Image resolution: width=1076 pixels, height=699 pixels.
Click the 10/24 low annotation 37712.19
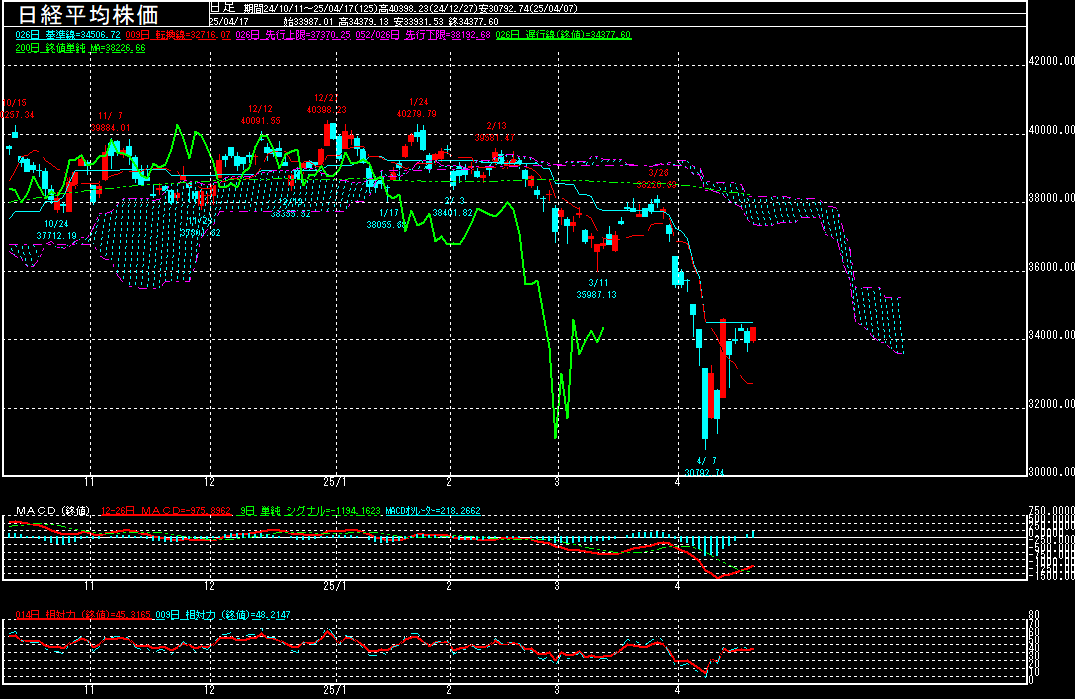(56, 230)
